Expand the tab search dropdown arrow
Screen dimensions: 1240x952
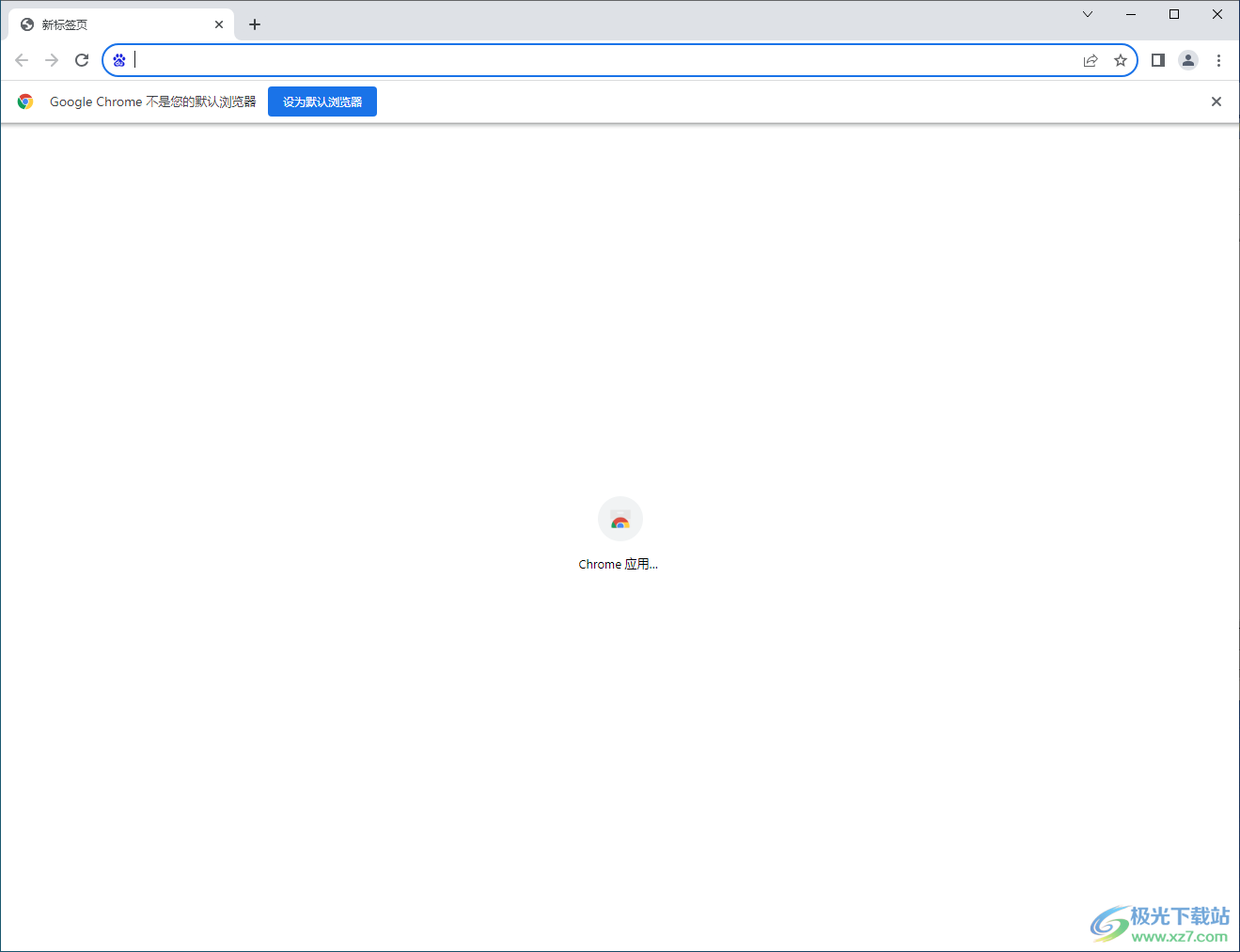1088,14
